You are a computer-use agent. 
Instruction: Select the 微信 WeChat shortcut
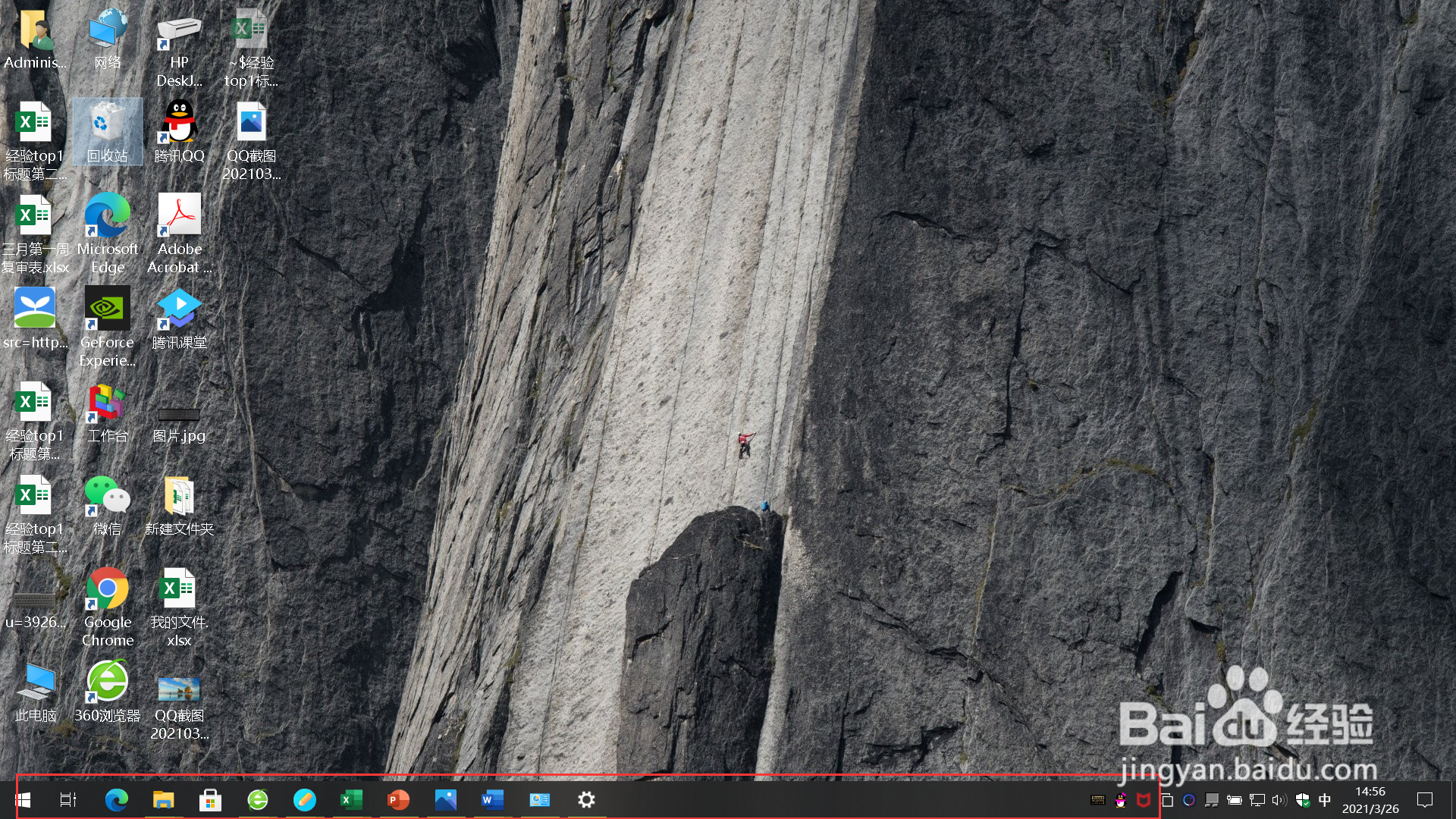(108, 505)
